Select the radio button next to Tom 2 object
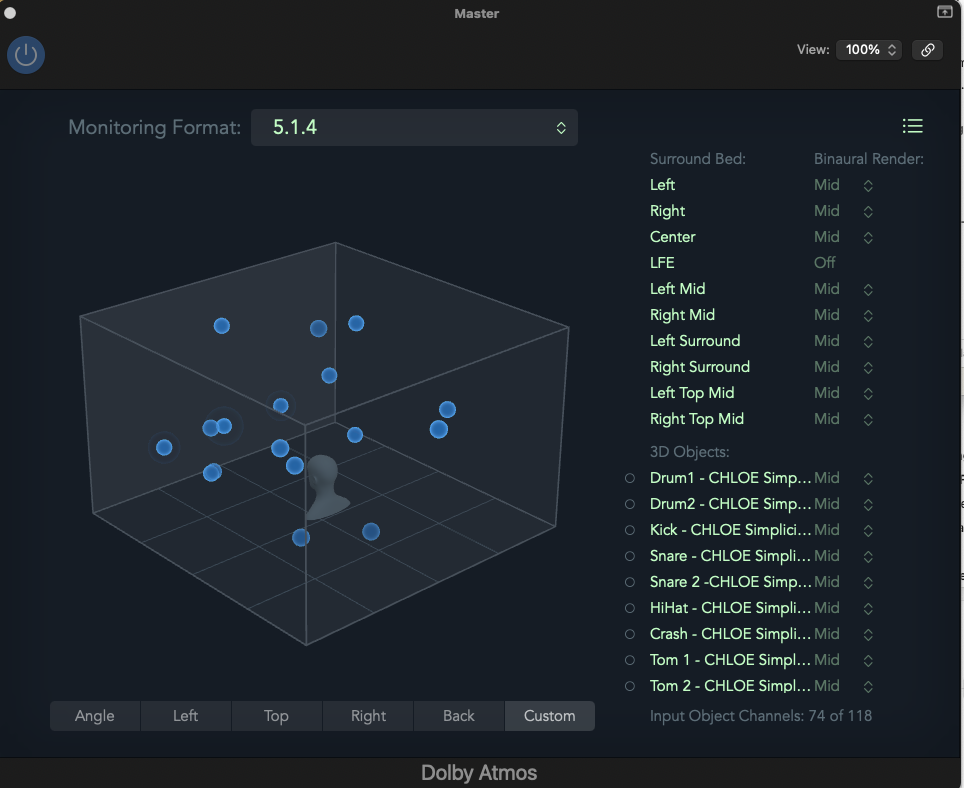Screen dimensions: 964x788 point(630,686)
